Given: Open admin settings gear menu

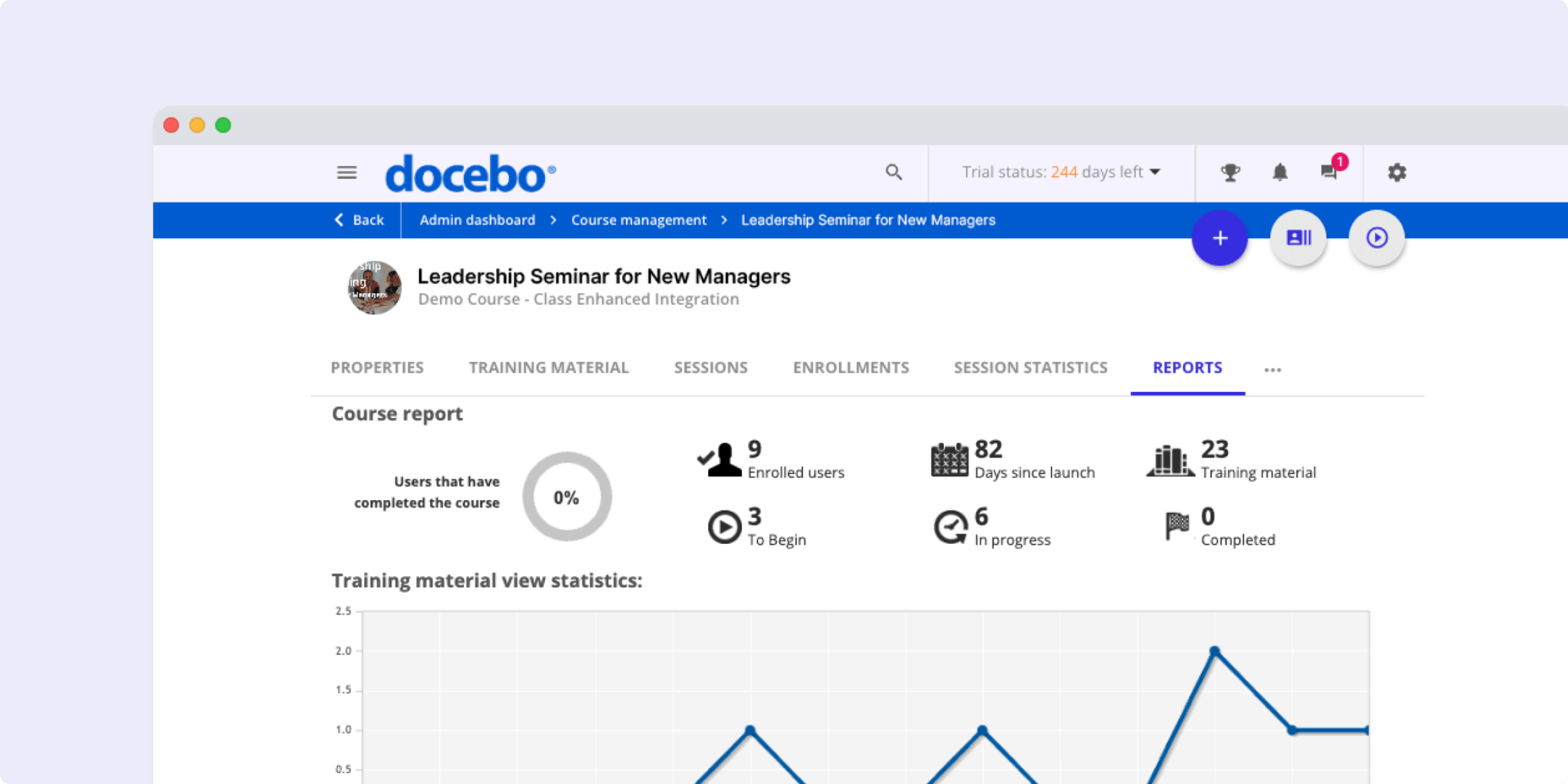Looking at the screenshot, I should pyautogui.click(x=1397, y=172).
